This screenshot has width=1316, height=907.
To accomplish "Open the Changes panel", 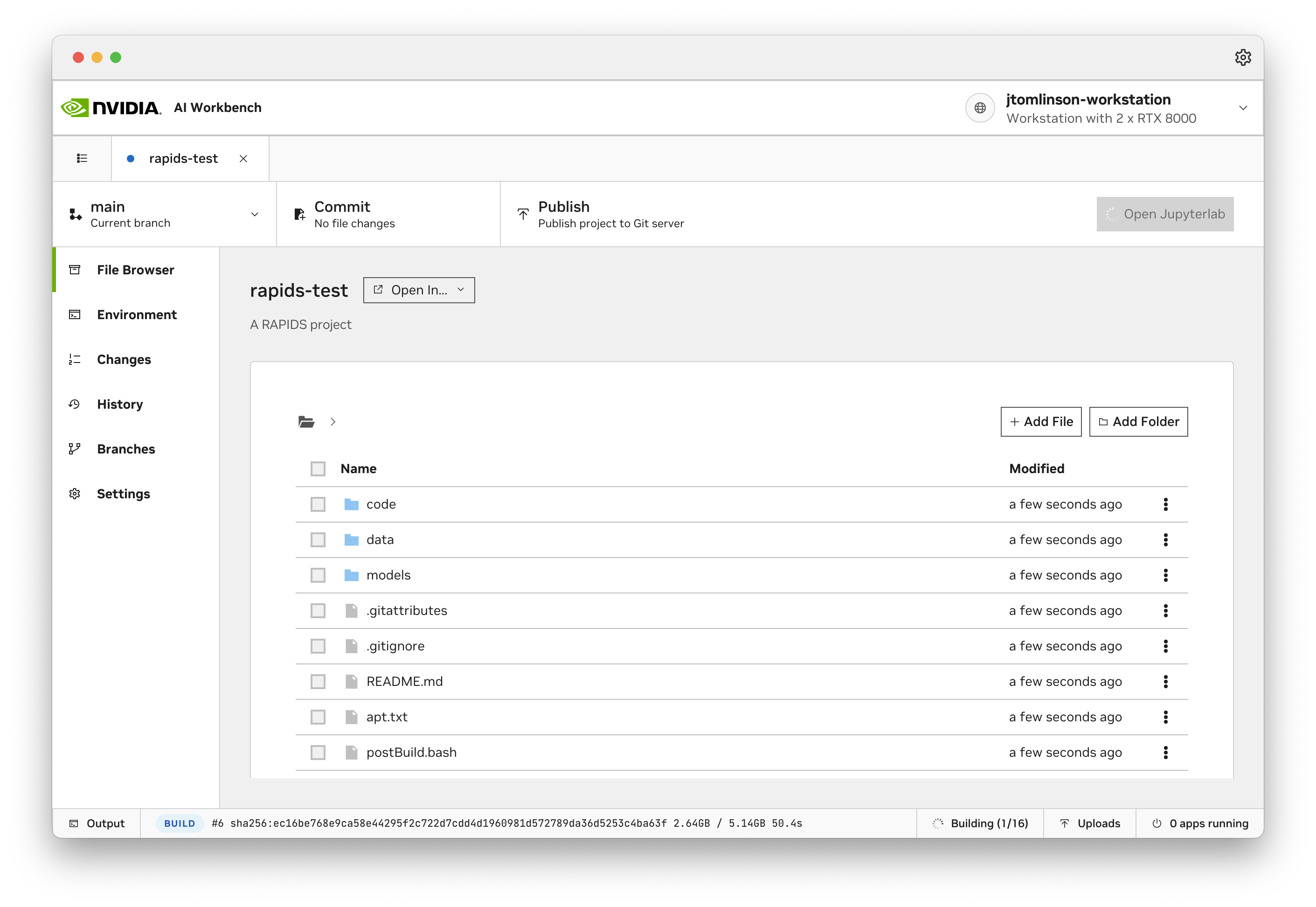I will tap(124, 359).
